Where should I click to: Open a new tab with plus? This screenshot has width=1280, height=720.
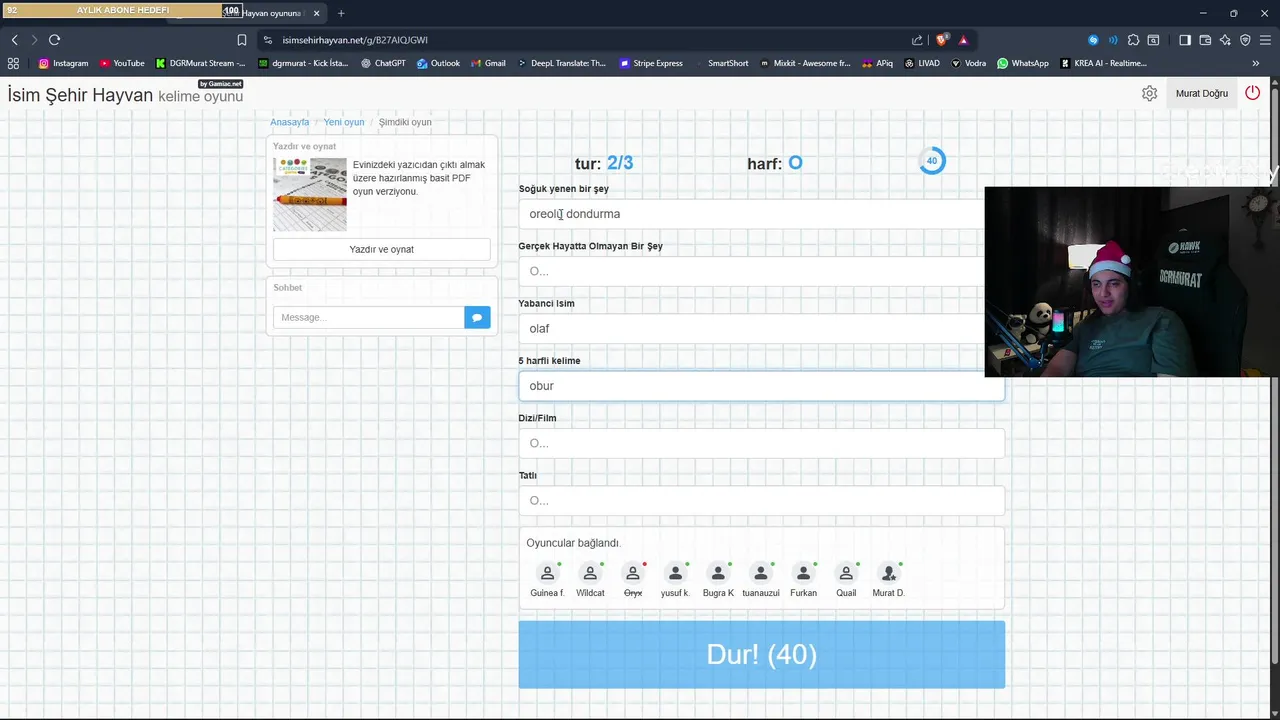click(341, 13)
